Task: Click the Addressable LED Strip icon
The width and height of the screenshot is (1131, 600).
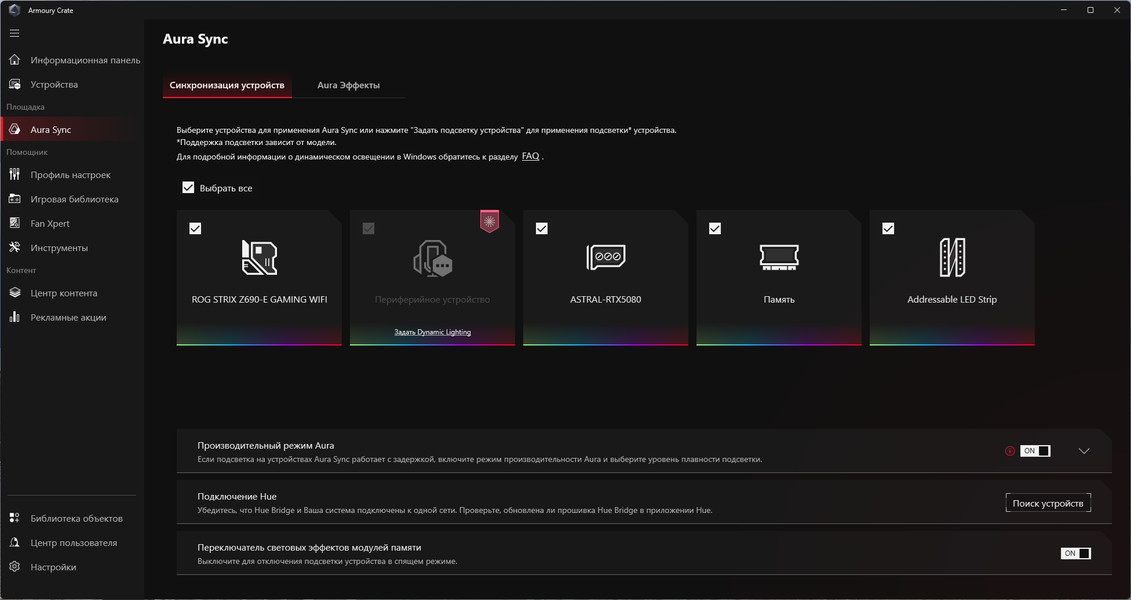Action: point(952,257)
